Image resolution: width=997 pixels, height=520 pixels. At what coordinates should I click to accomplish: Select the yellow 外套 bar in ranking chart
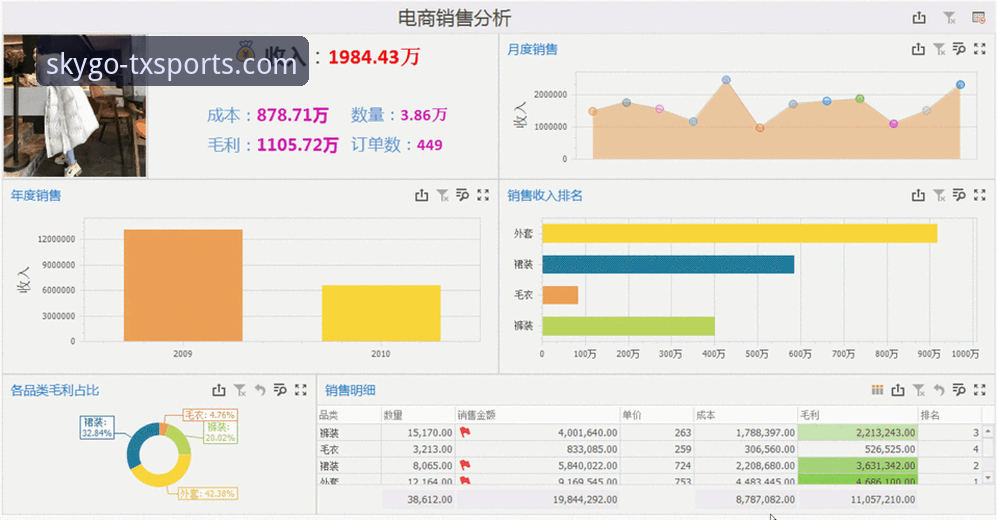pos(739,233)
